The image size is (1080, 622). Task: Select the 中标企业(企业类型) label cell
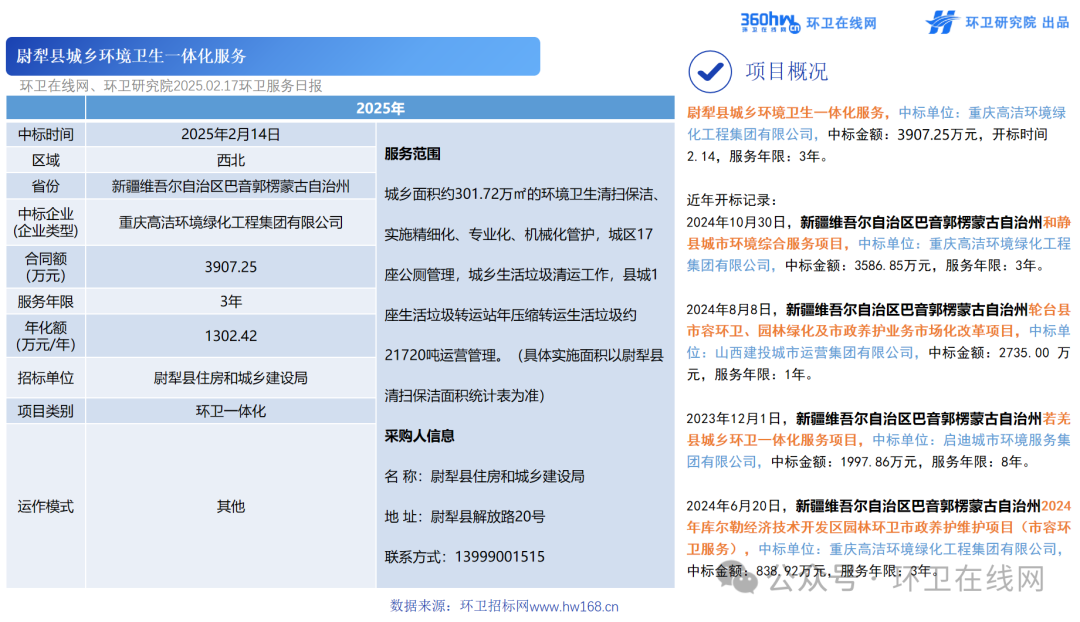pos(45,222)
